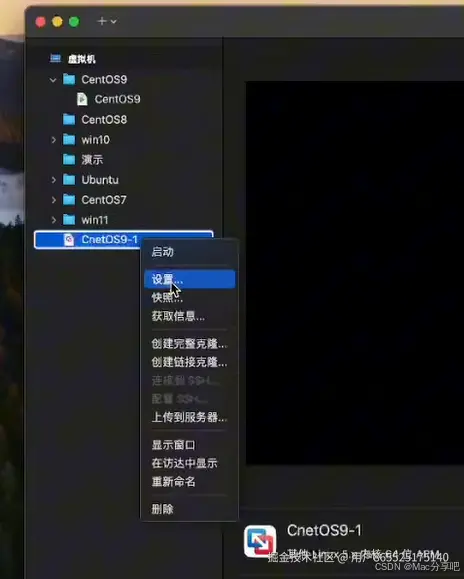Collapse the CentOS9 folder chevron

[x=53, y=79]
